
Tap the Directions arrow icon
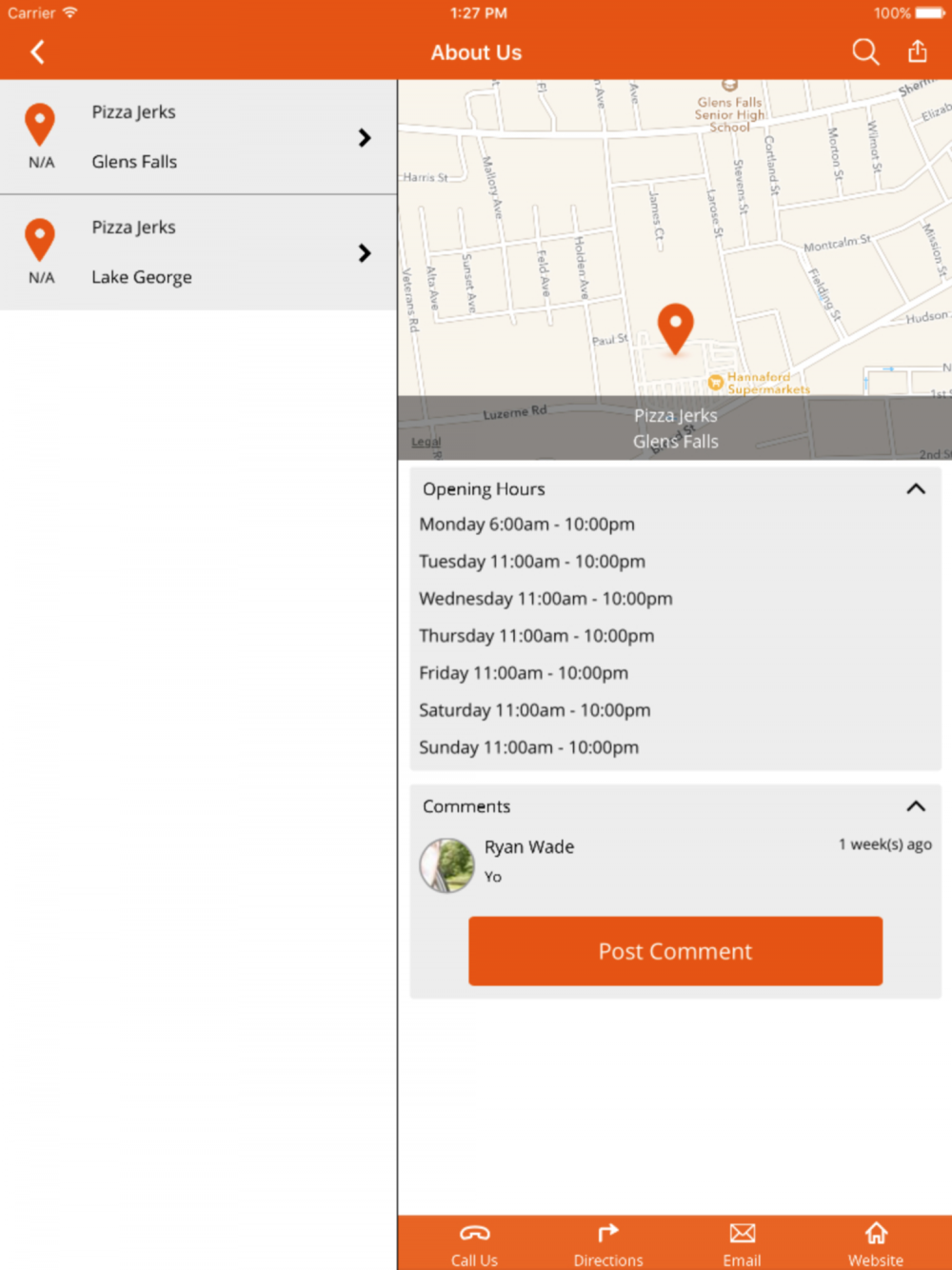pos(608,1234)
